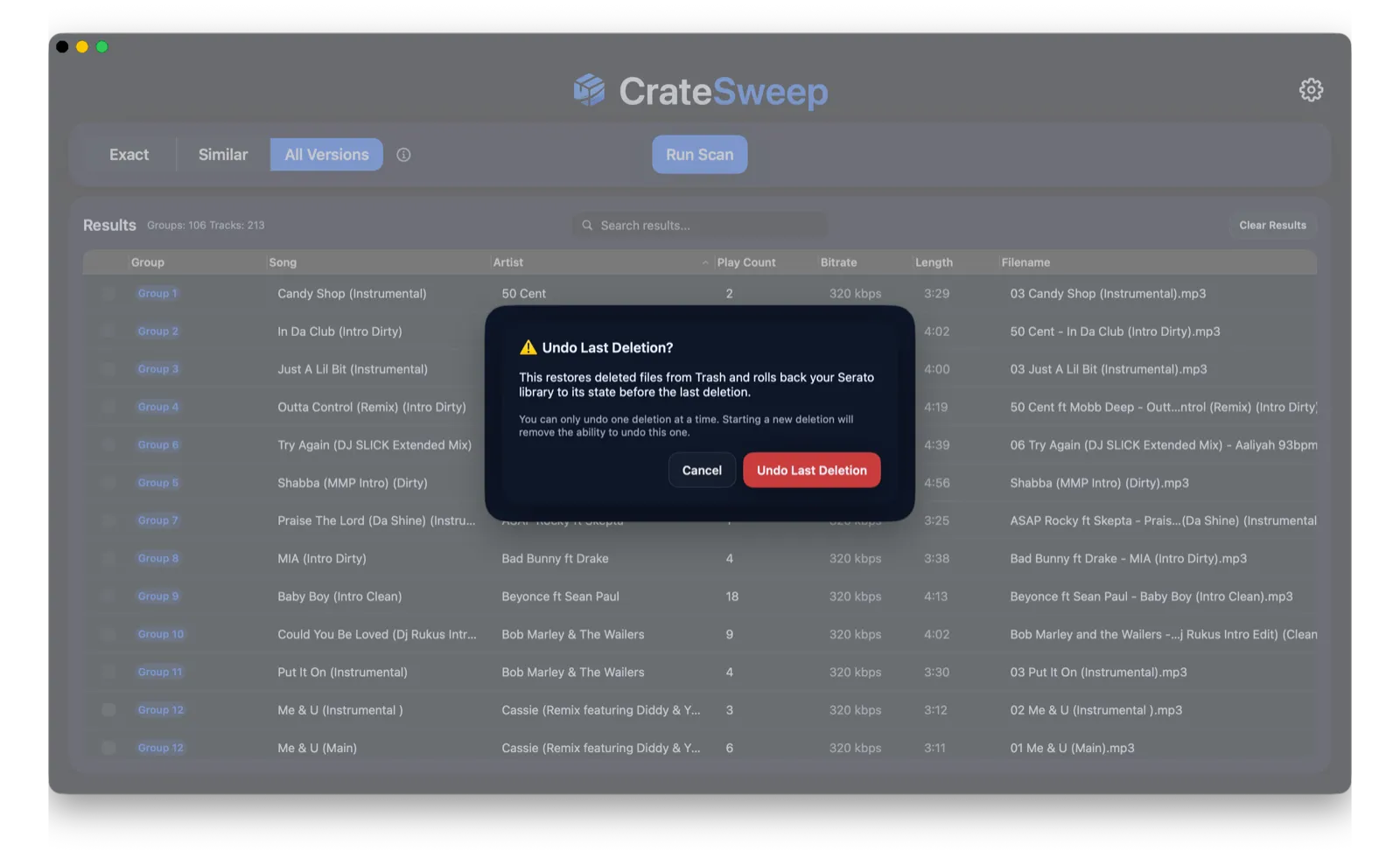1400x858 pixels.
Task: Click Clear Results
Action: pyautogui.click(x=1272, y=226)
